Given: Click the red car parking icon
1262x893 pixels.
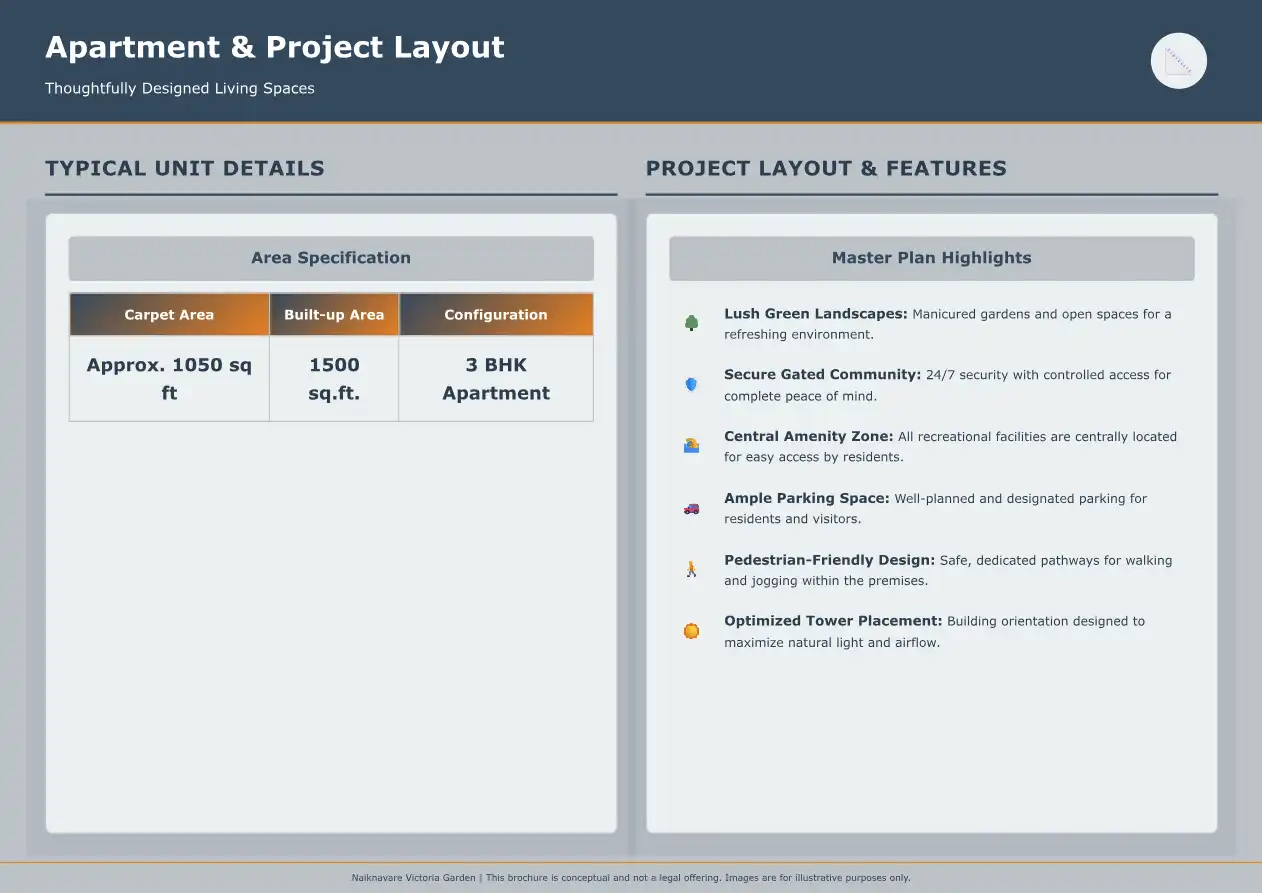Looking at the screenshot, I should 691,508.
